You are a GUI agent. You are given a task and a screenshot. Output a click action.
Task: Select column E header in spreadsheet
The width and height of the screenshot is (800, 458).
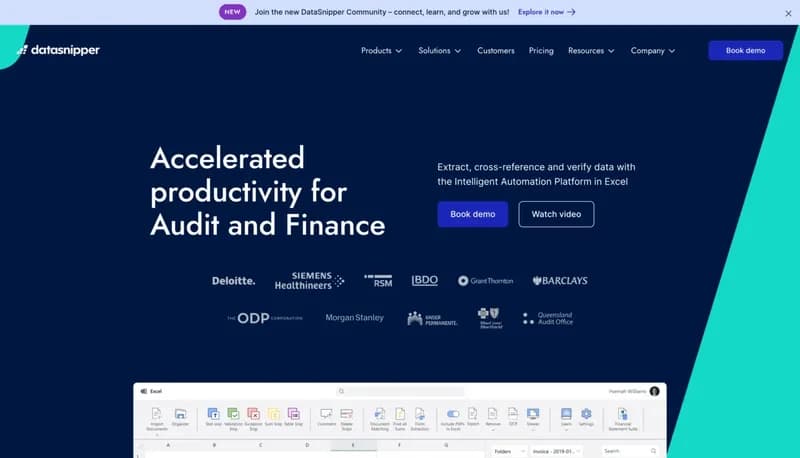click(x=353, y=445)
